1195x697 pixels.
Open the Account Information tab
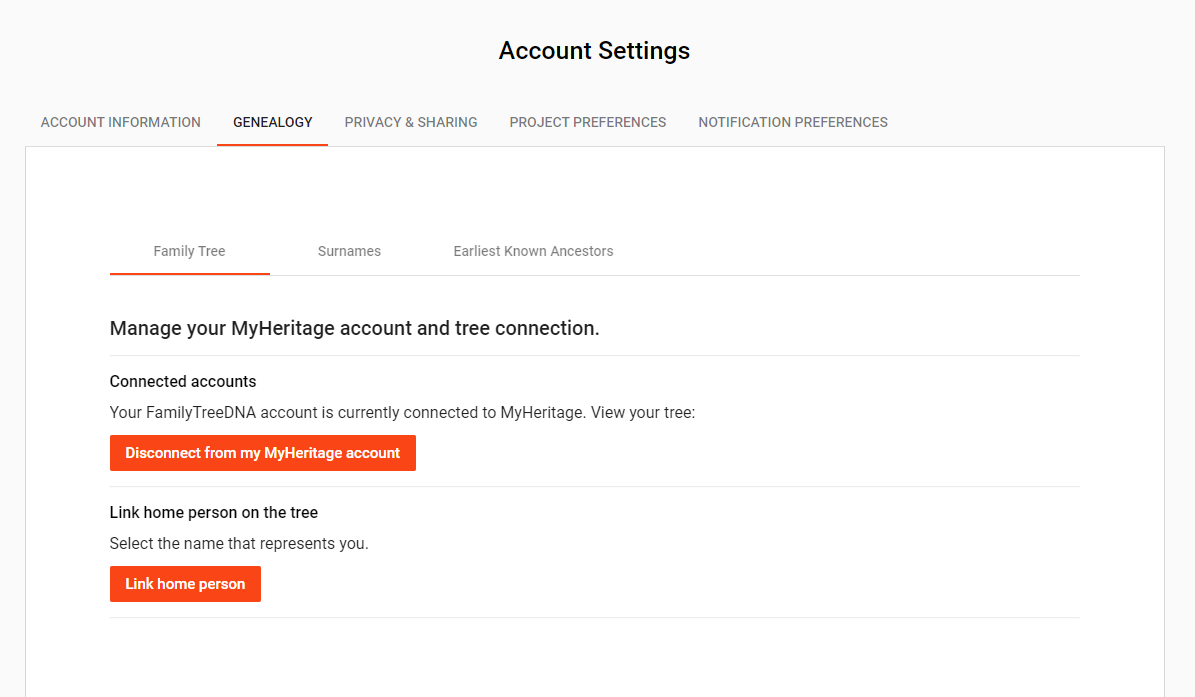pos(120,123)
